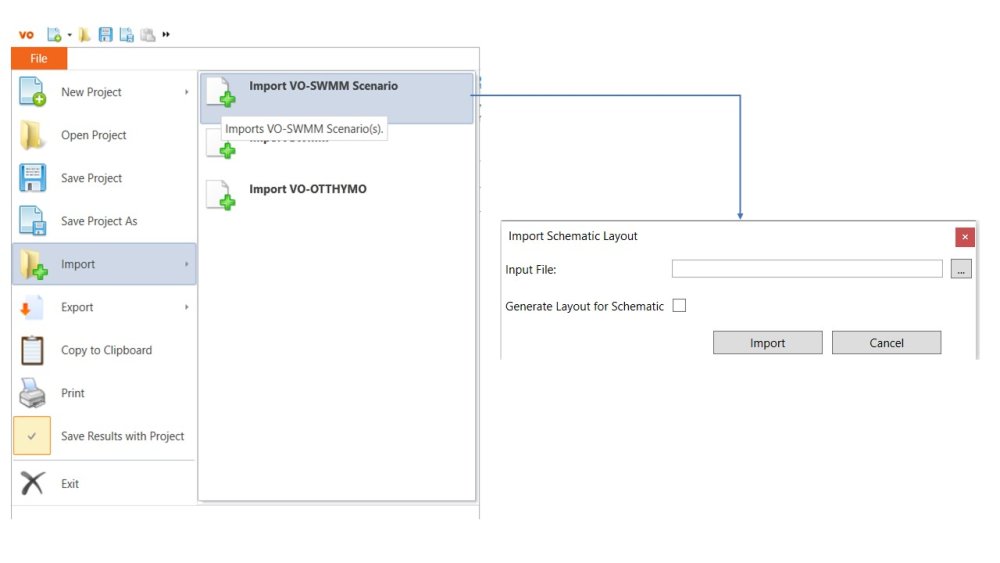Select Copy to Clipboard menu entry

coord(104,350)
